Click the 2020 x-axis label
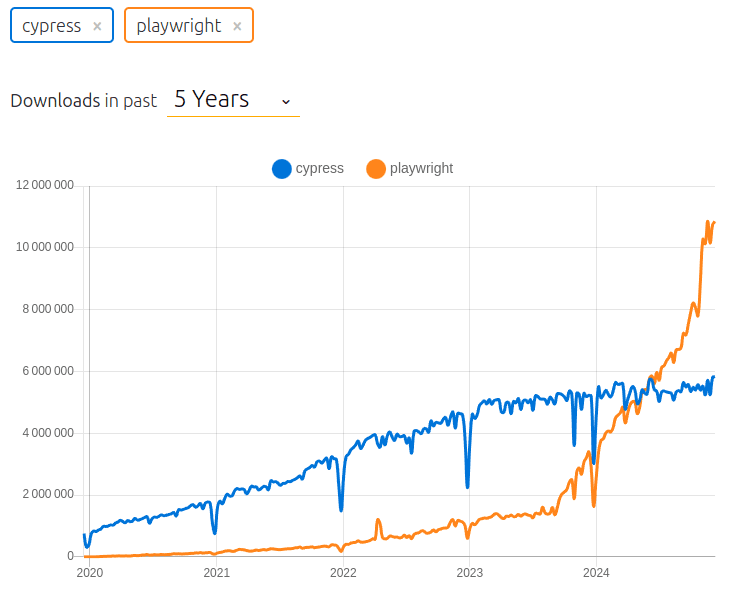The height and width of the screenshot is (595, 729). (x=90, y=573)
